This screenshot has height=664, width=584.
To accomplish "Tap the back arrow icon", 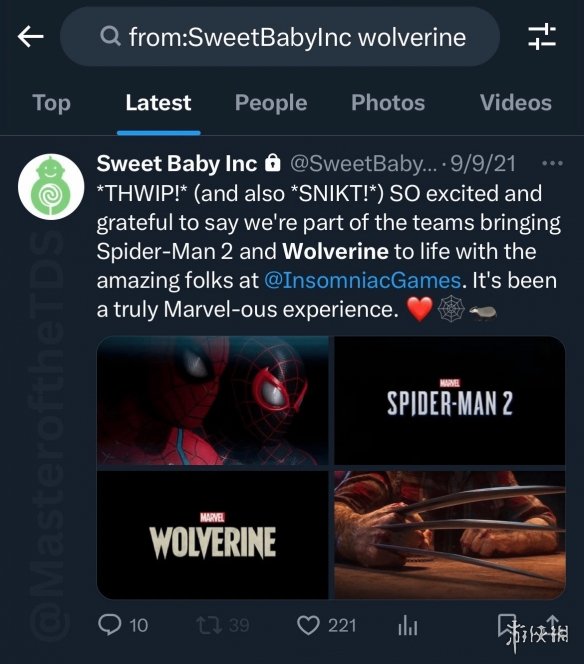I will [30, 37].
